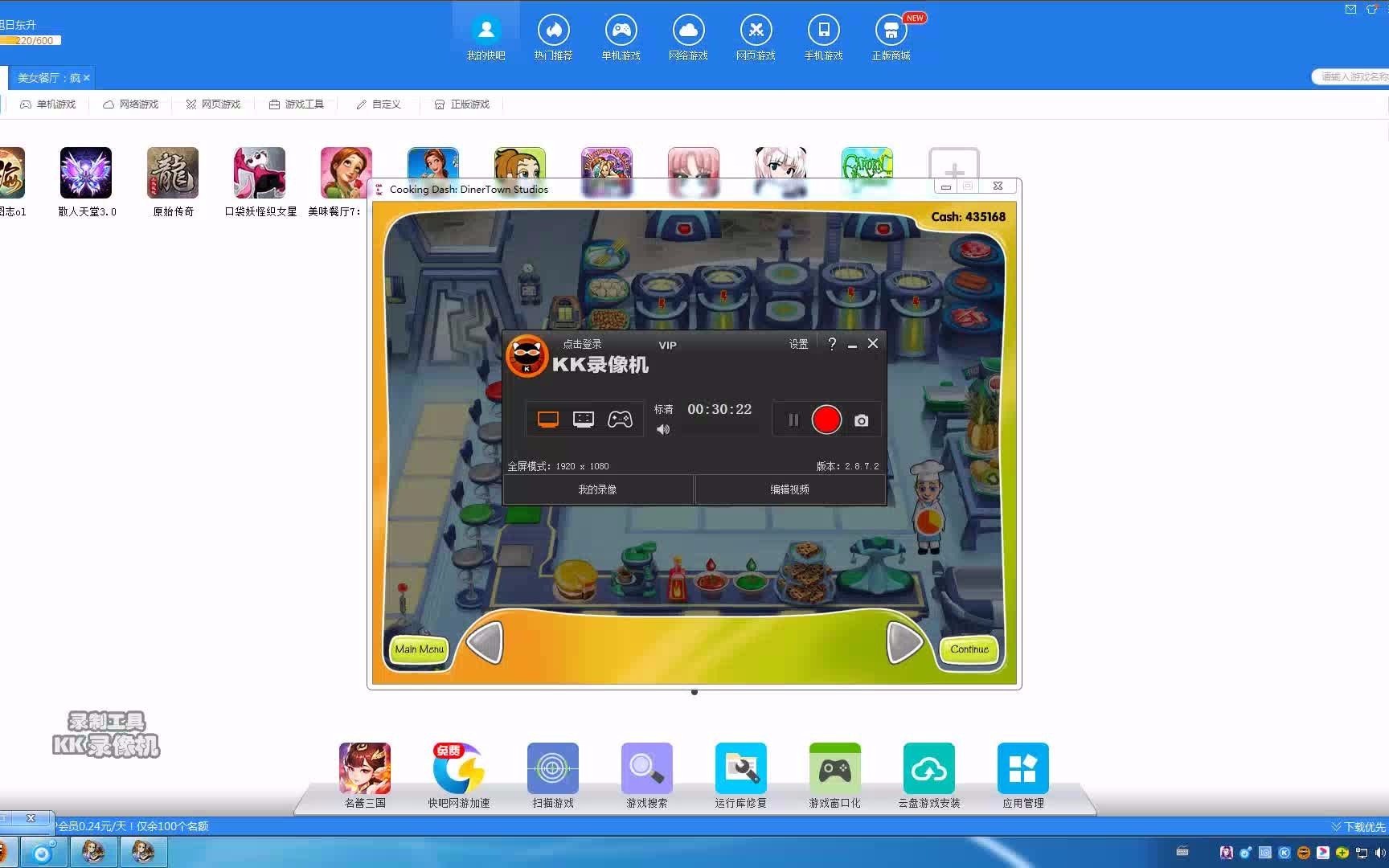Screen dimensions: 1389x868
Task: Go to previous item with left arrow
Action: point(486,642)
